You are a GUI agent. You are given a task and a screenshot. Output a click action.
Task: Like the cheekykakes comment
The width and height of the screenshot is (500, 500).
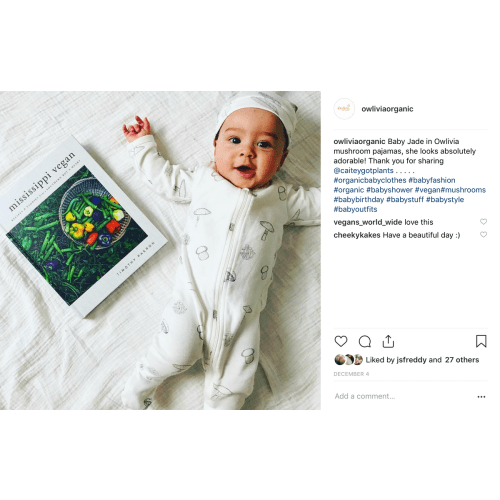(x=483, y=235)
